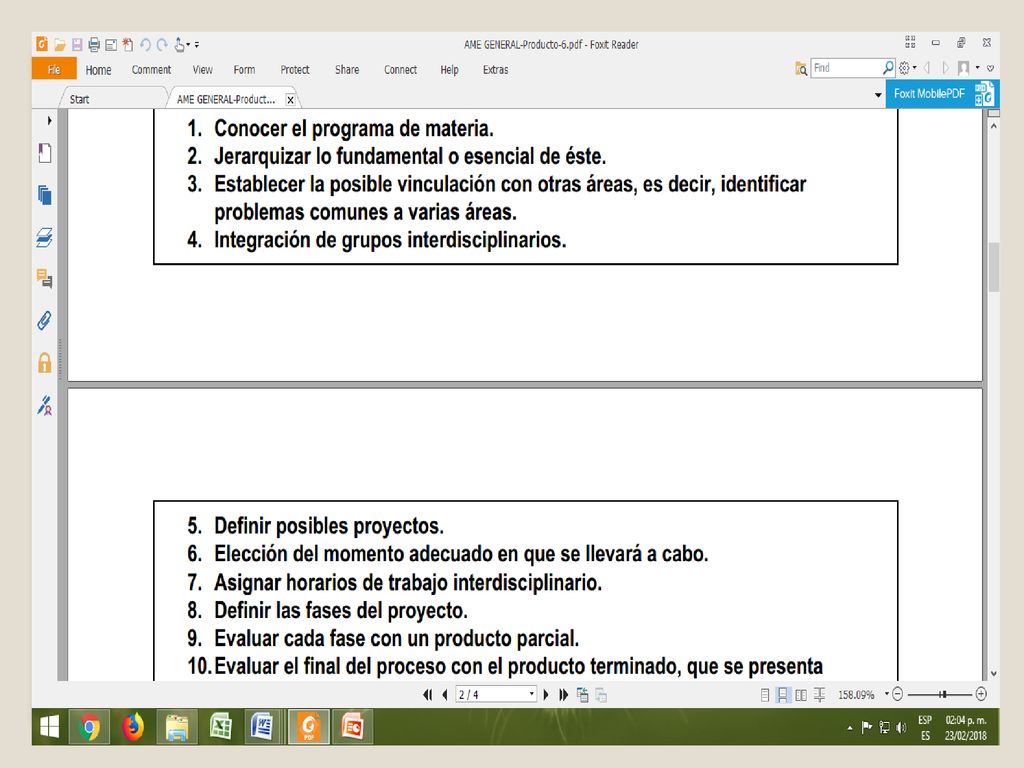Open the File menu
Screen dimensions: 1024x768
tap(54, 70)
